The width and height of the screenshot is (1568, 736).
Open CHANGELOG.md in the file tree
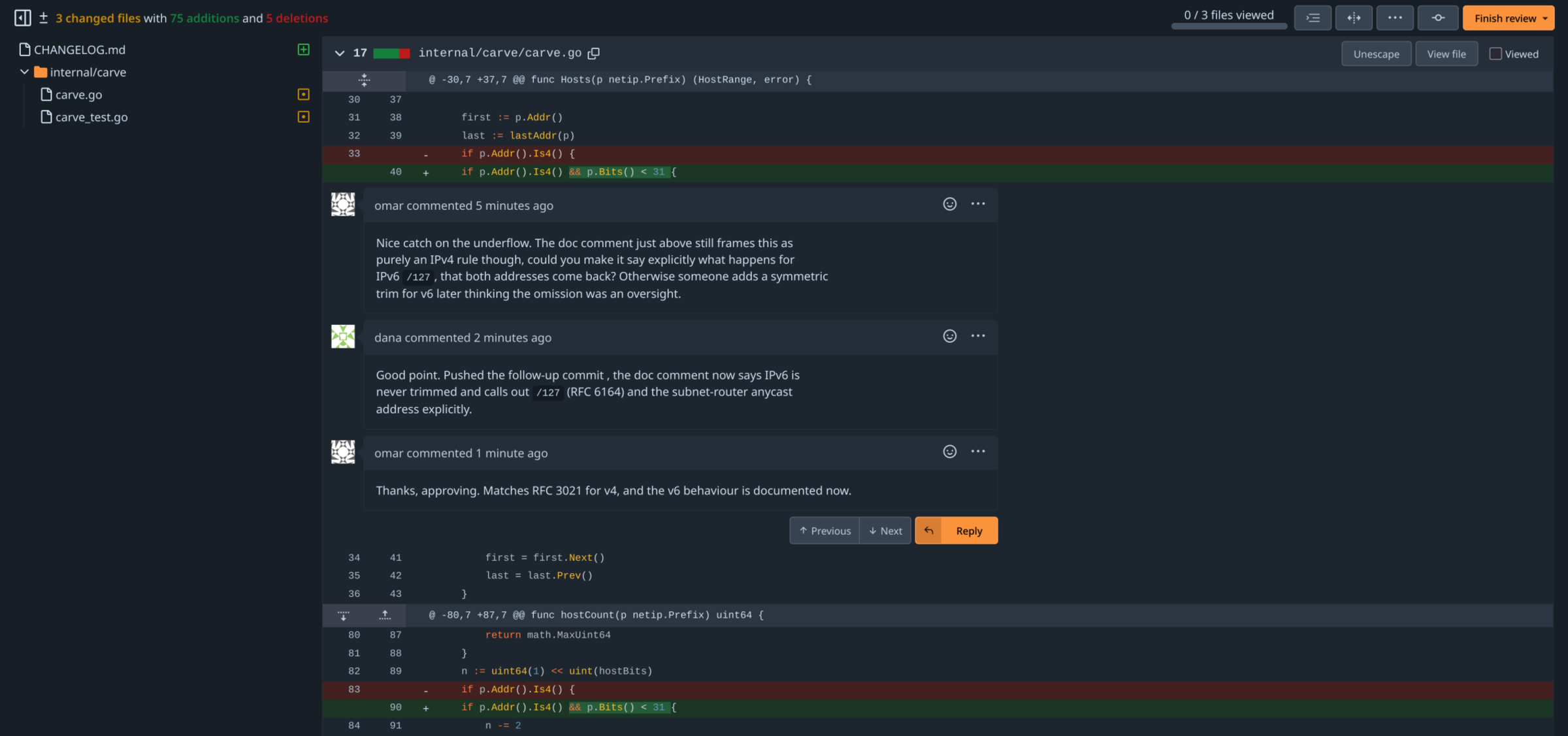(x=80, y=50)
